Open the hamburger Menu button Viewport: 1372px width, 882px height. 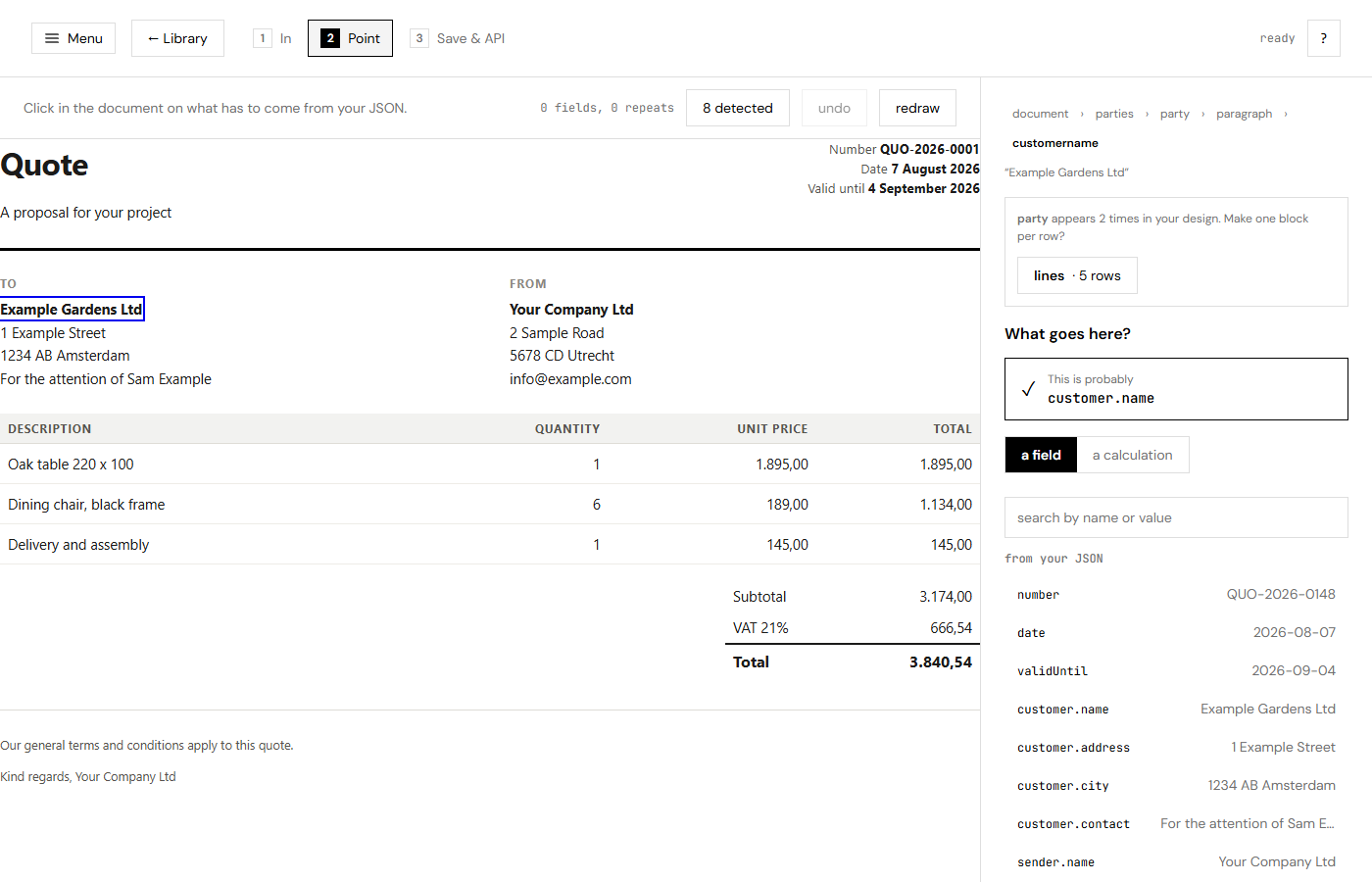point(73,38)
